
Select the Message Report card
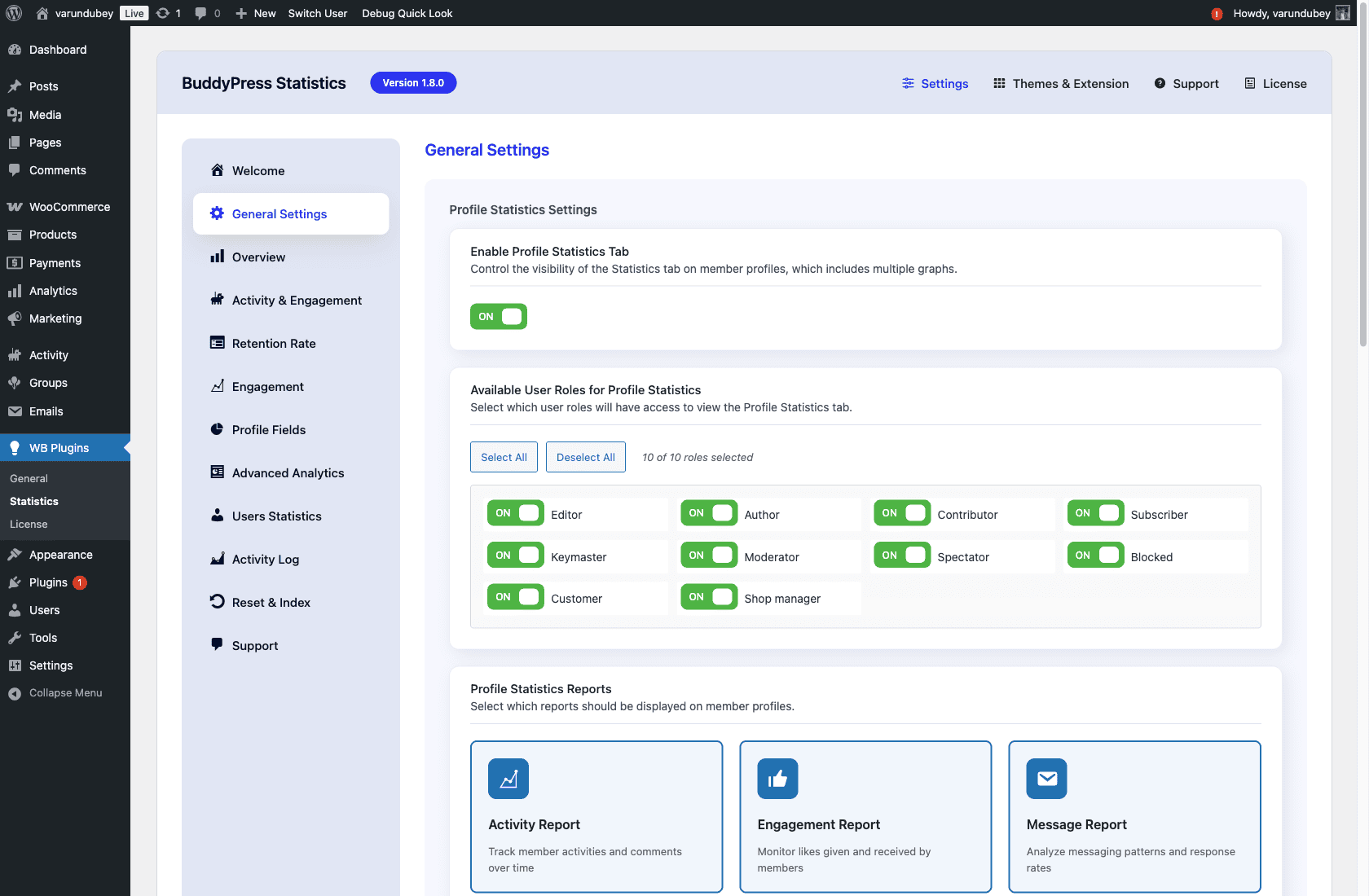point(1134,817)
